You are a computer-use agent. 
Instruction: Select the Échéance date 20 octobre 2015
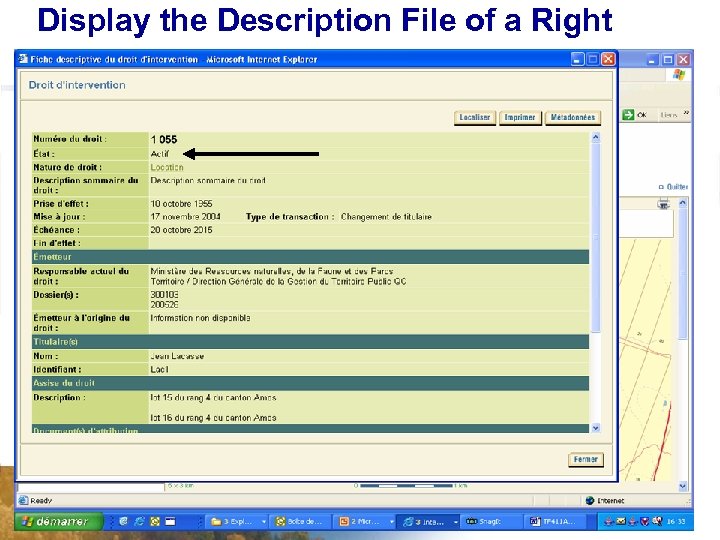[x=181, y=230]
